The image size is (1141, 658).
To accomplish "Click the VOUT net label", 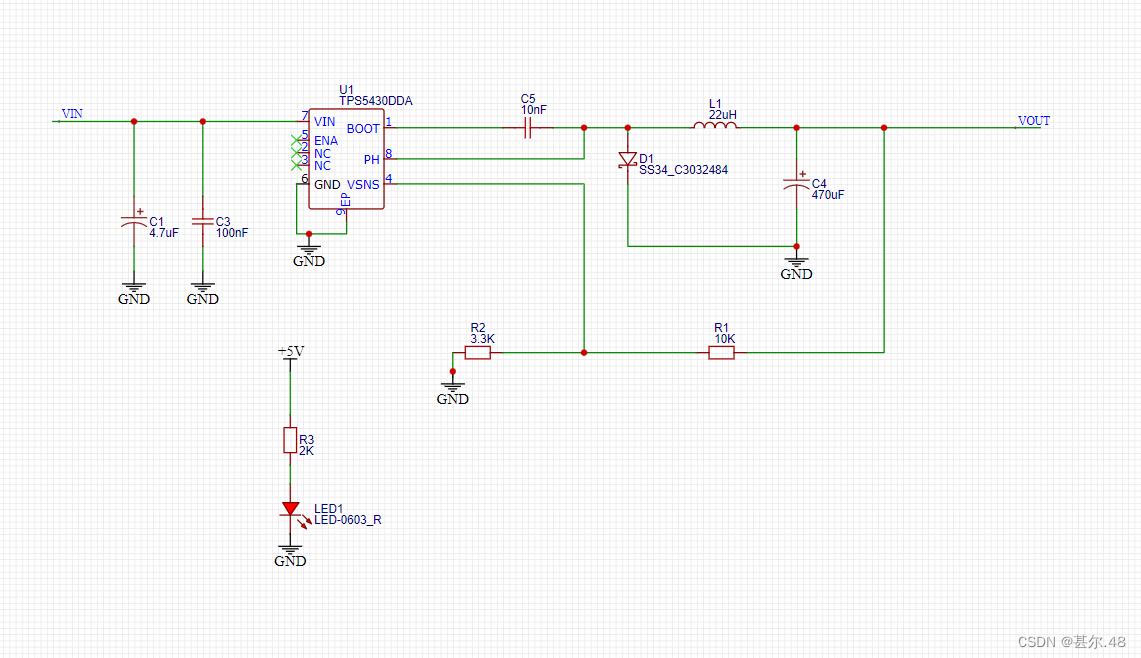I will click(x=1034, y=121).
